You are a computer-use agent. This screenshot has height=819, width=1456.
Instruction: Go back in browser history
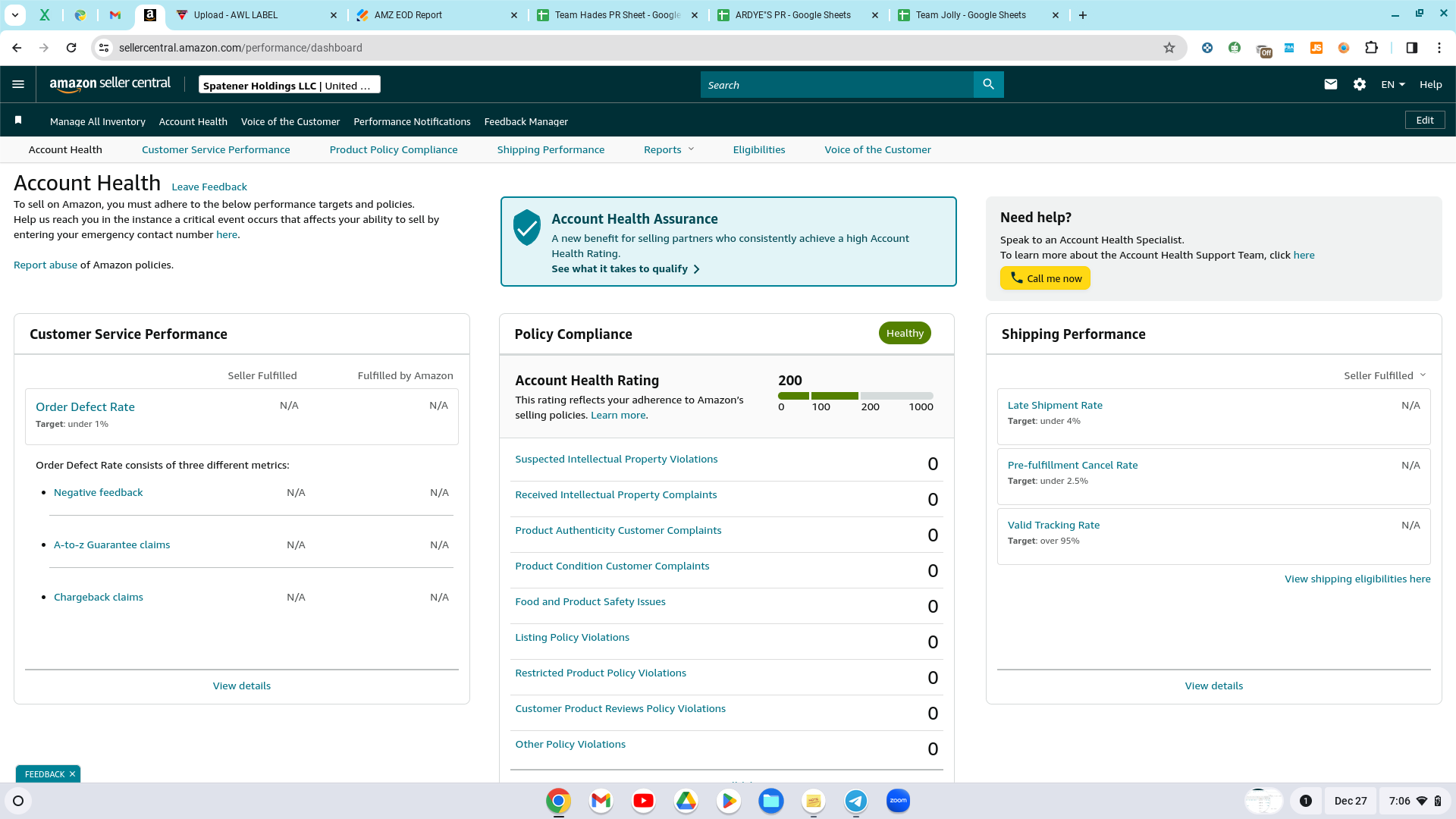pyautogui.click(x=17, y=48)
